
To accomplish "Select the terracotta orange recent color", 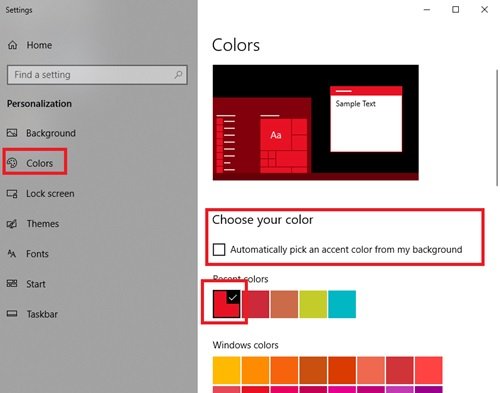I will pyautogui.click(x=284, y=304).
